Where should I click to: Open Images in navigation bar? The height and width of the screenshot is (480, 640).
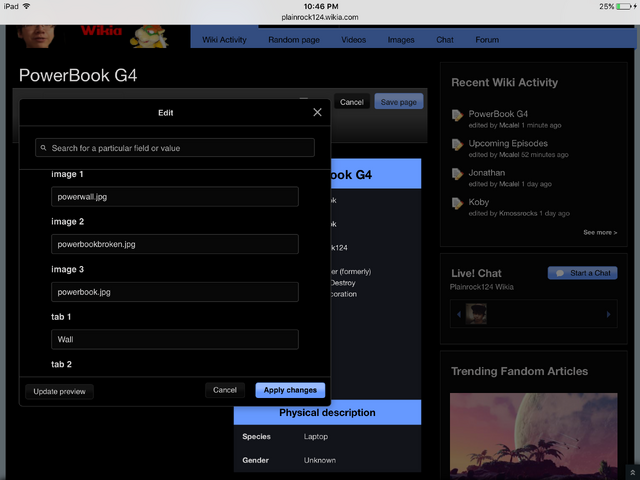(x=401, y=40)
